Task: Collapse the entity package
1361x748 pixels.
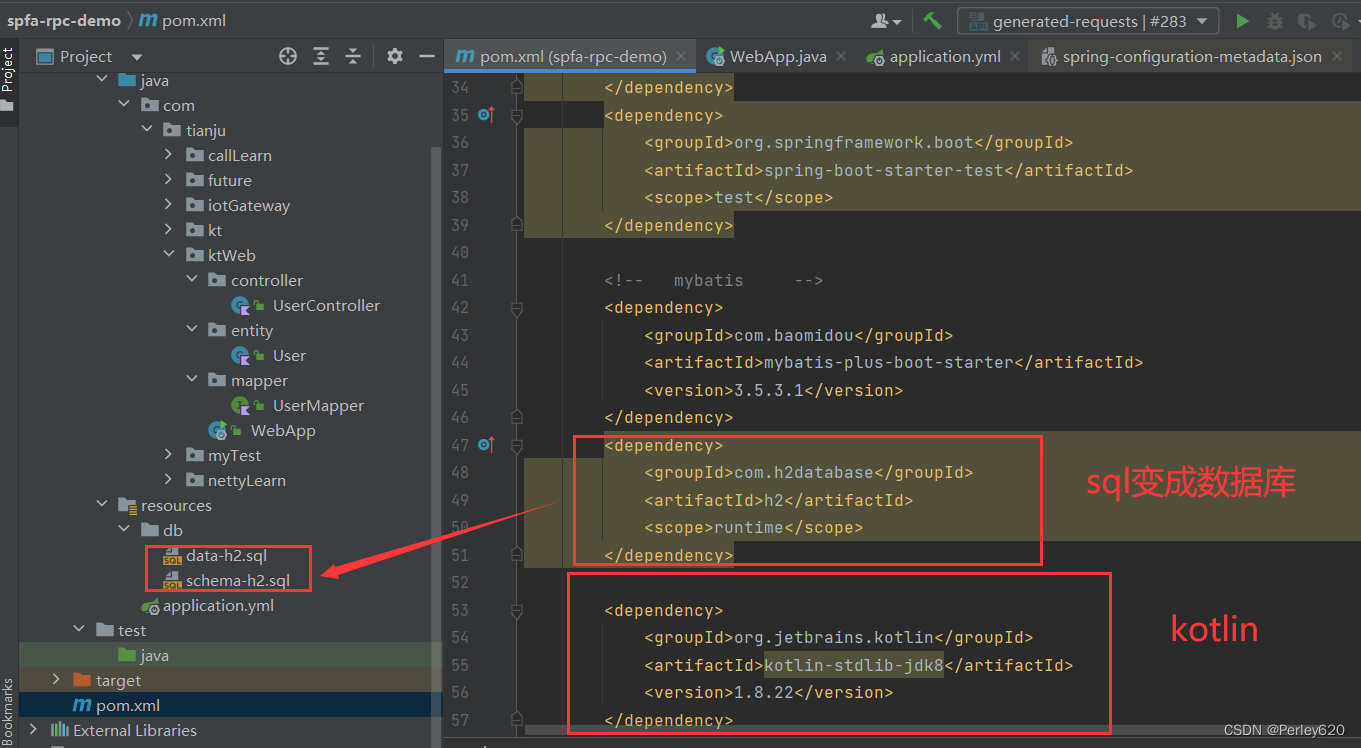Action: coord(191,330)
